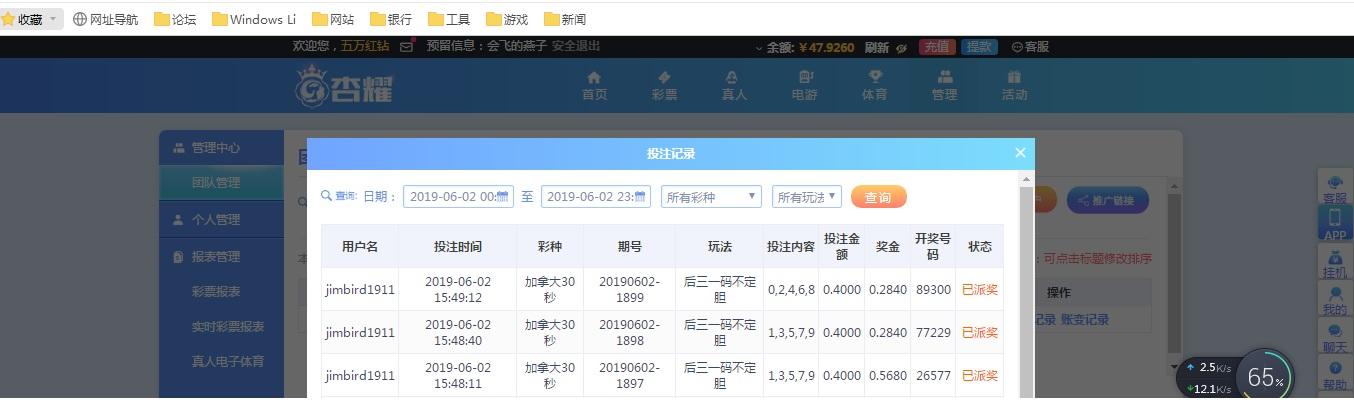Toggle the balance visibility eye icon
The height and width of the screenshot is (407, 1354).
tap(901, 47)
